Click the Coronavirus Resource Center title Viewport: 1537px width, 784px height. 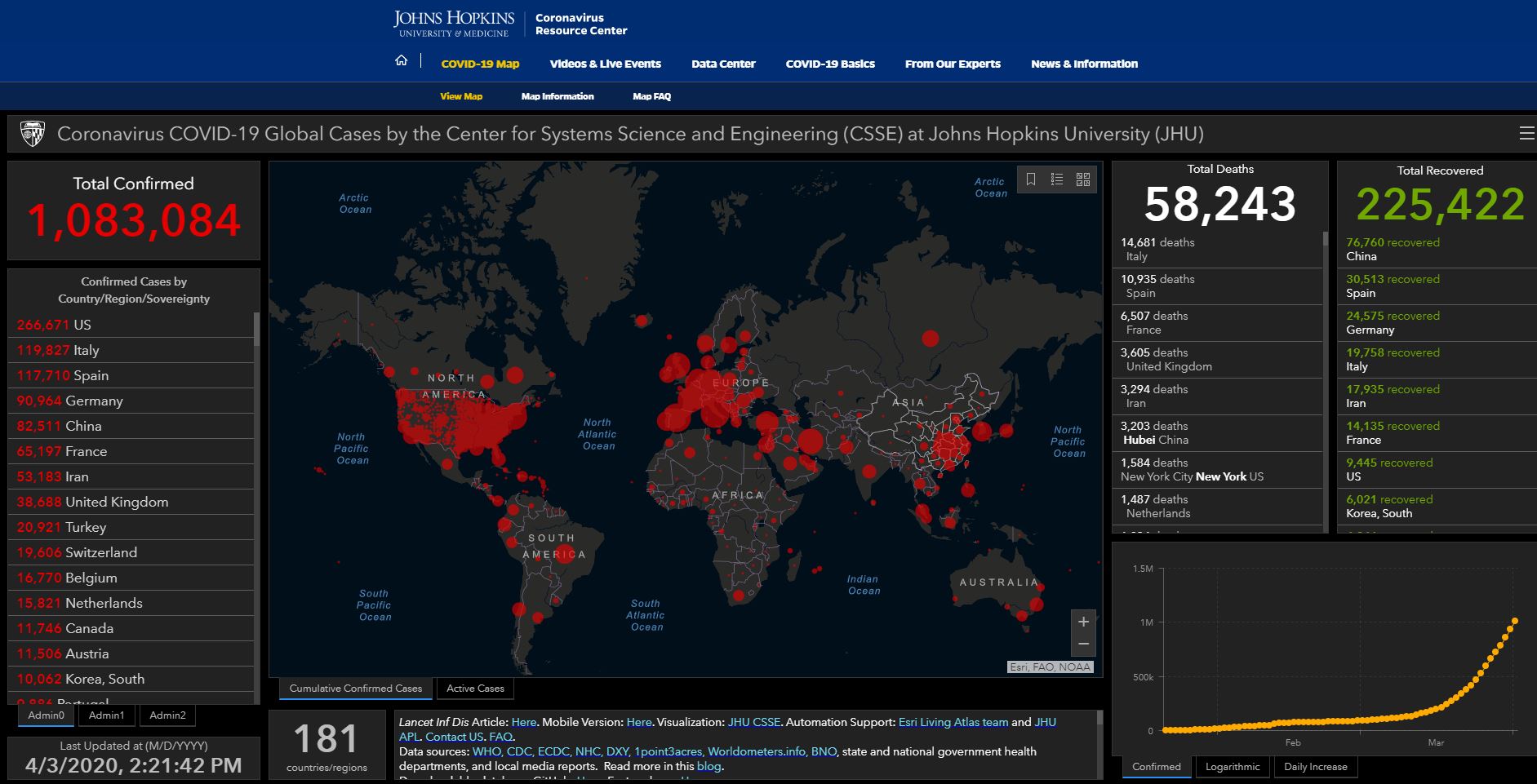(x=581, y=24)
